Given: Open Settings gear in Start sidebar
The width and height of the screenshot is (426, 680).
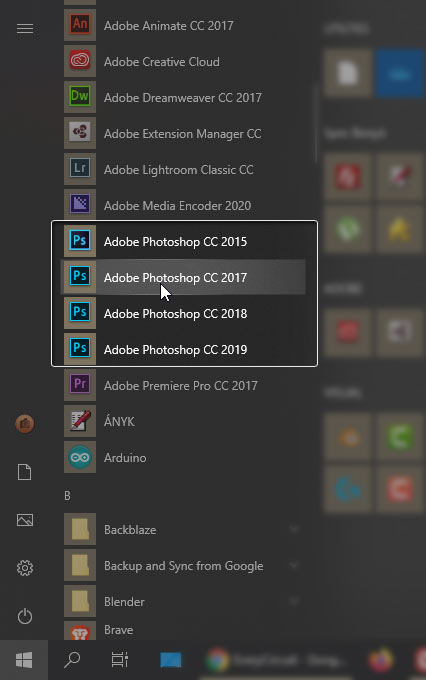Looking at the screenshot, I should coord(25,568).
